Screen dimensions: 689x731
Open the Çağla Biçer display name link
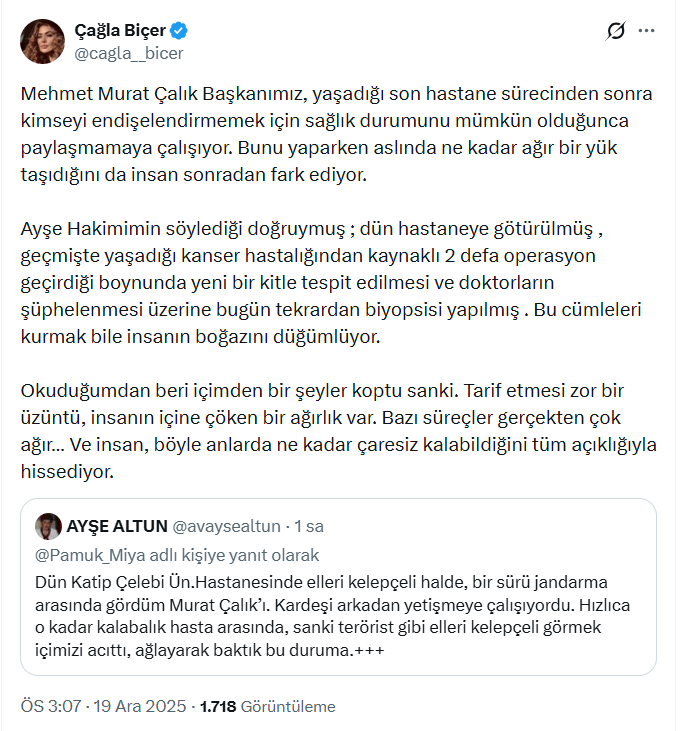click(x=120, y=28)
